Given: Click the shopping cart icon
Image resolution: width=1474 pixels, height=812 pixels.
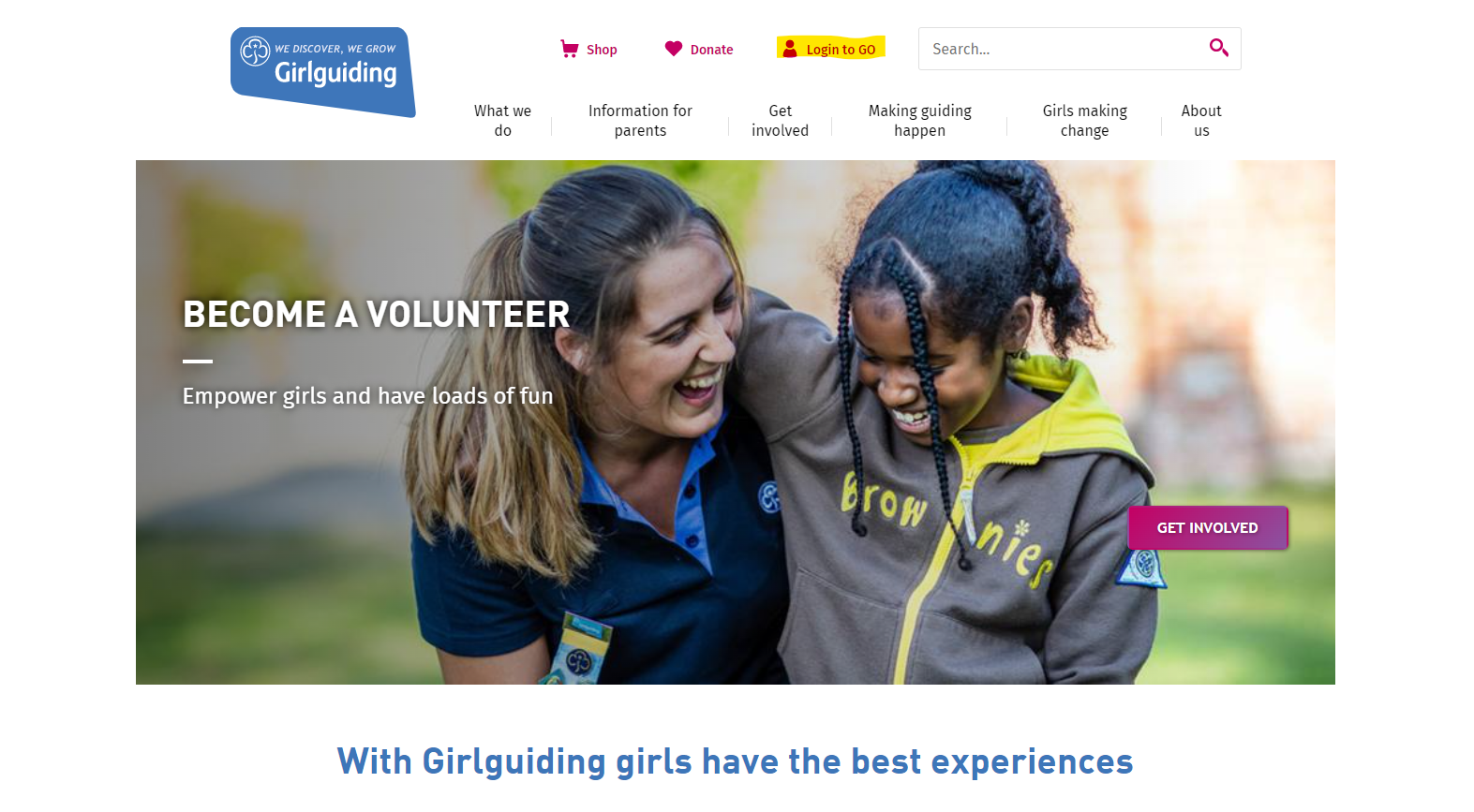Looking at the screenshot, I should 569,49.
